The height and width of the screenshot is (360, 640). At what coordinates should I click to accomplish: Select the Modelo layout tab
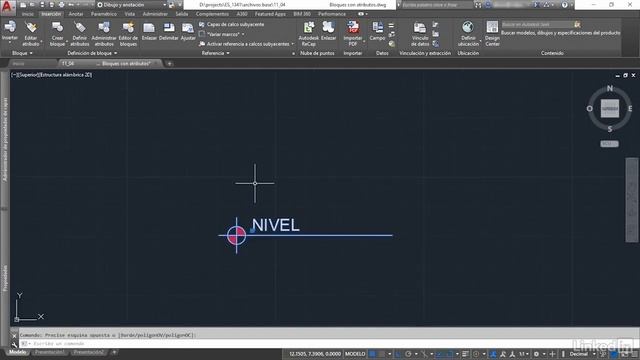pyautogui.click(x=18, y=352)
